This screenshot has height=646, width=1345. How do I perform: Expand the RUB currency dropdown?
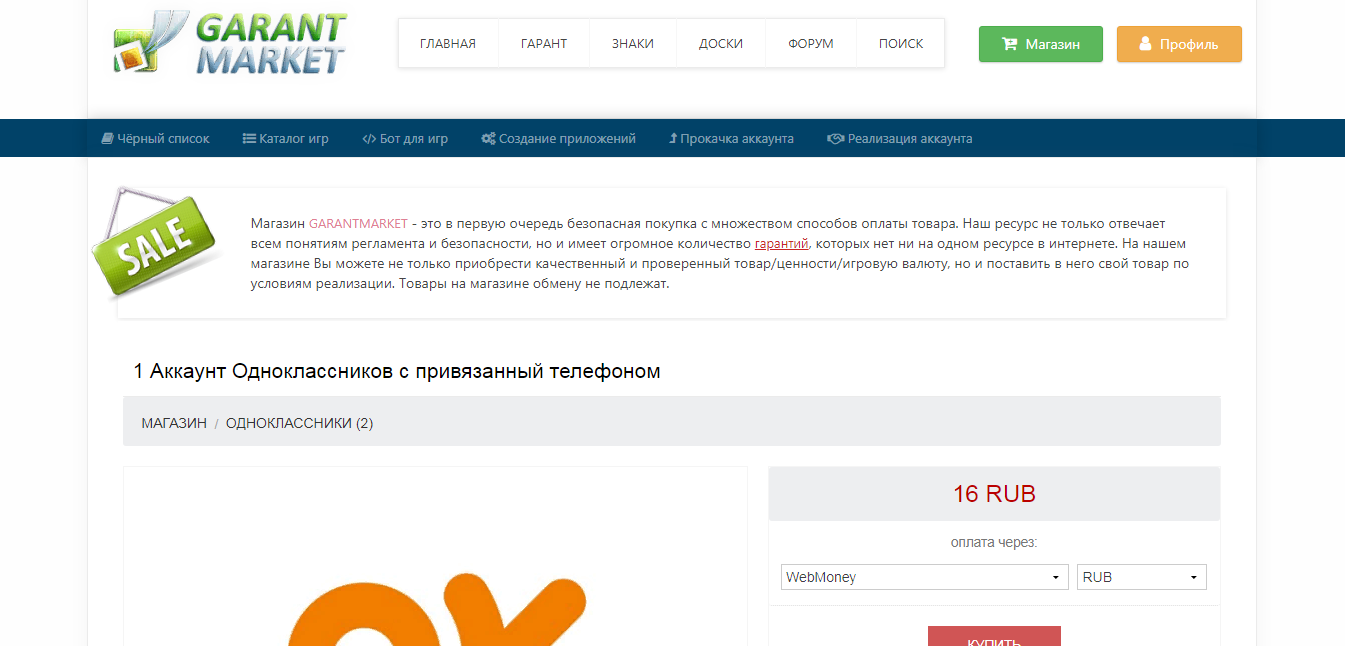(x=1142, y=577)
